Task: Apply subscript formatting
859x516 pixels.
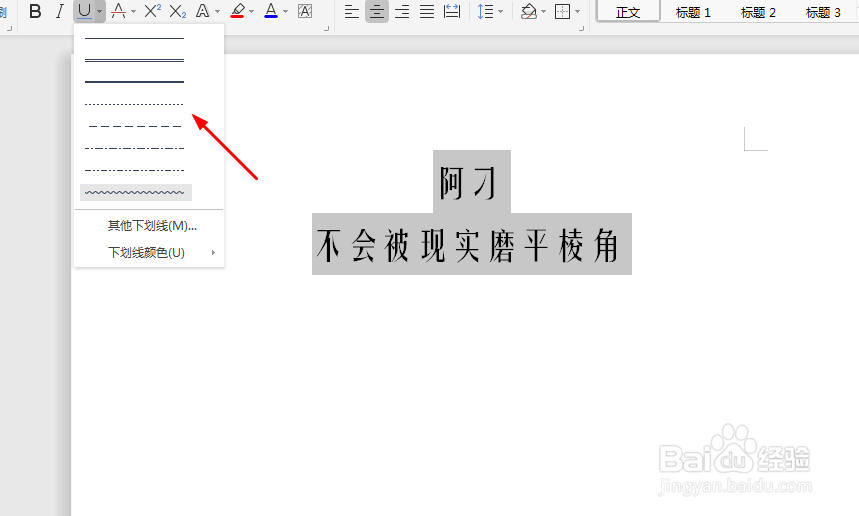Action: (x=177, y=11)
